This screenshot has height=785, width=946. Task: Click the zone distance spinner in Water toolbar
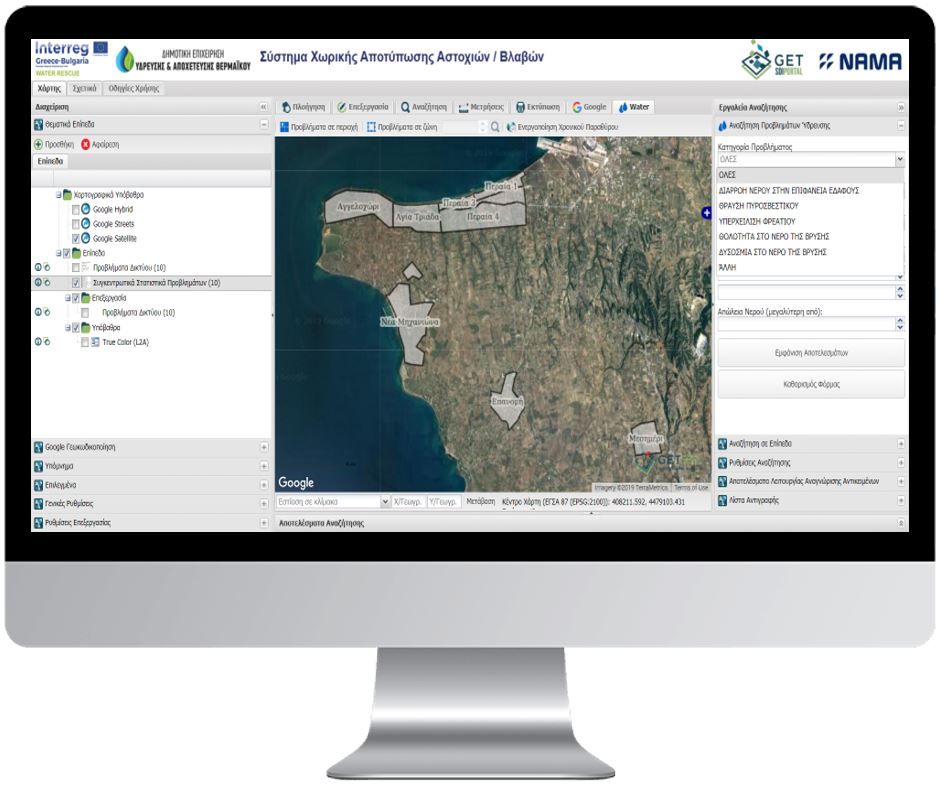point(482,127)
